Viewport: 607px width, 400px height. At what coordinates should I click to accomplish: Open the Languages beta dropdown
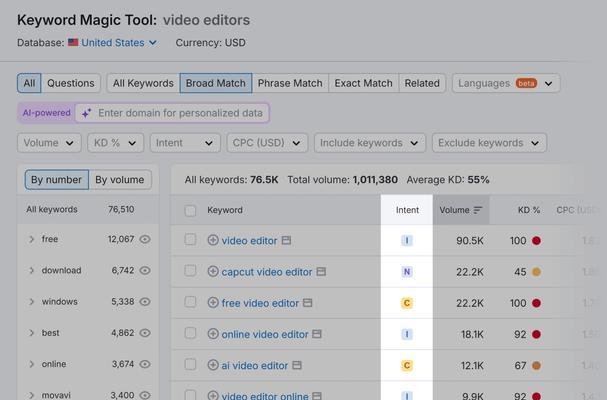(x=506, y=83)
